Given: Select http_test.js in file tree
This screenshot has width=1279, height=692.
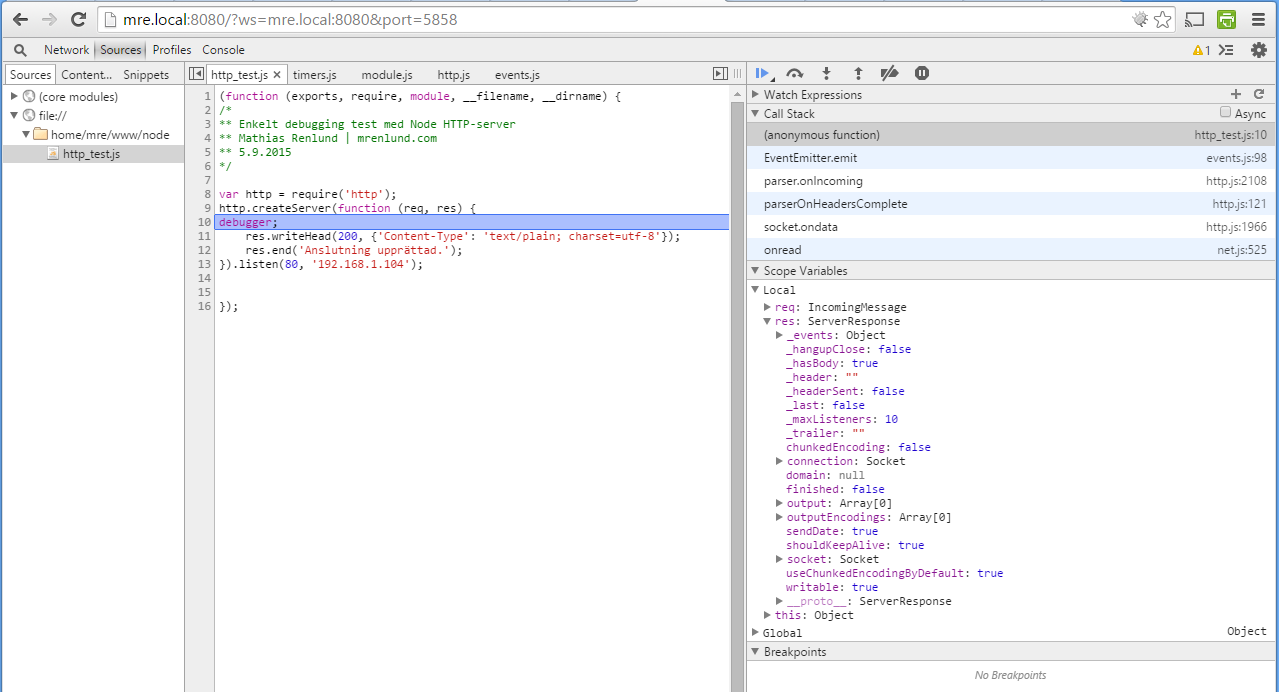Looking at the screenshot, I should tap(91, 154).
